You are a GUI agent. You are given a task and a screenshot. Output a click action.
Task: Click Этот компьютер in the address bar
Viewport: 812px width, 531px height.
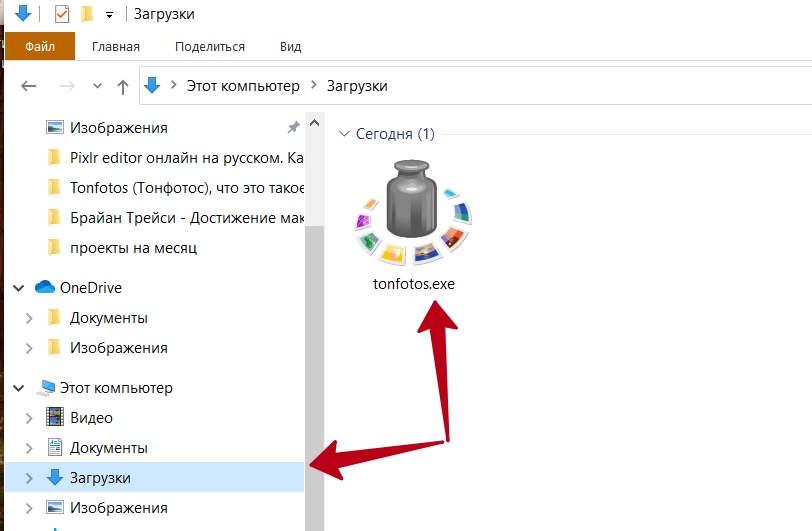[x=243, y=86]
